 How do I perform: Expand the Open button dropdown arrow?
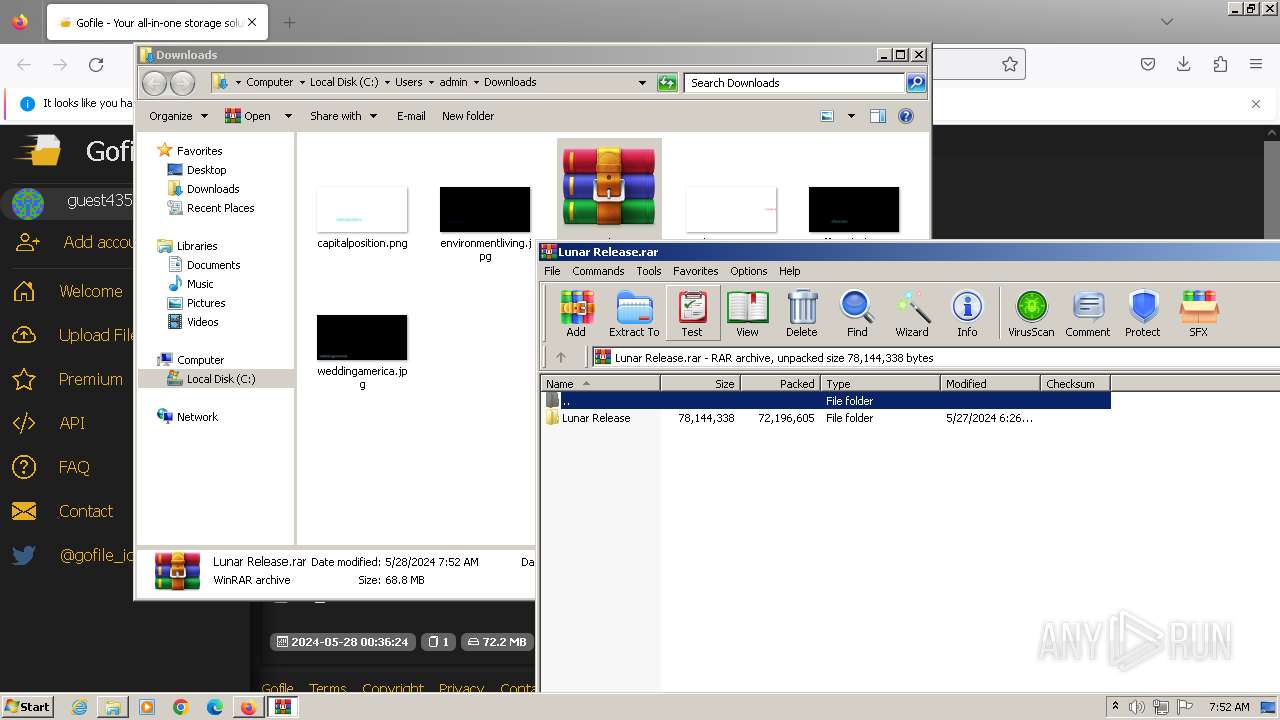tap(288, 116)
